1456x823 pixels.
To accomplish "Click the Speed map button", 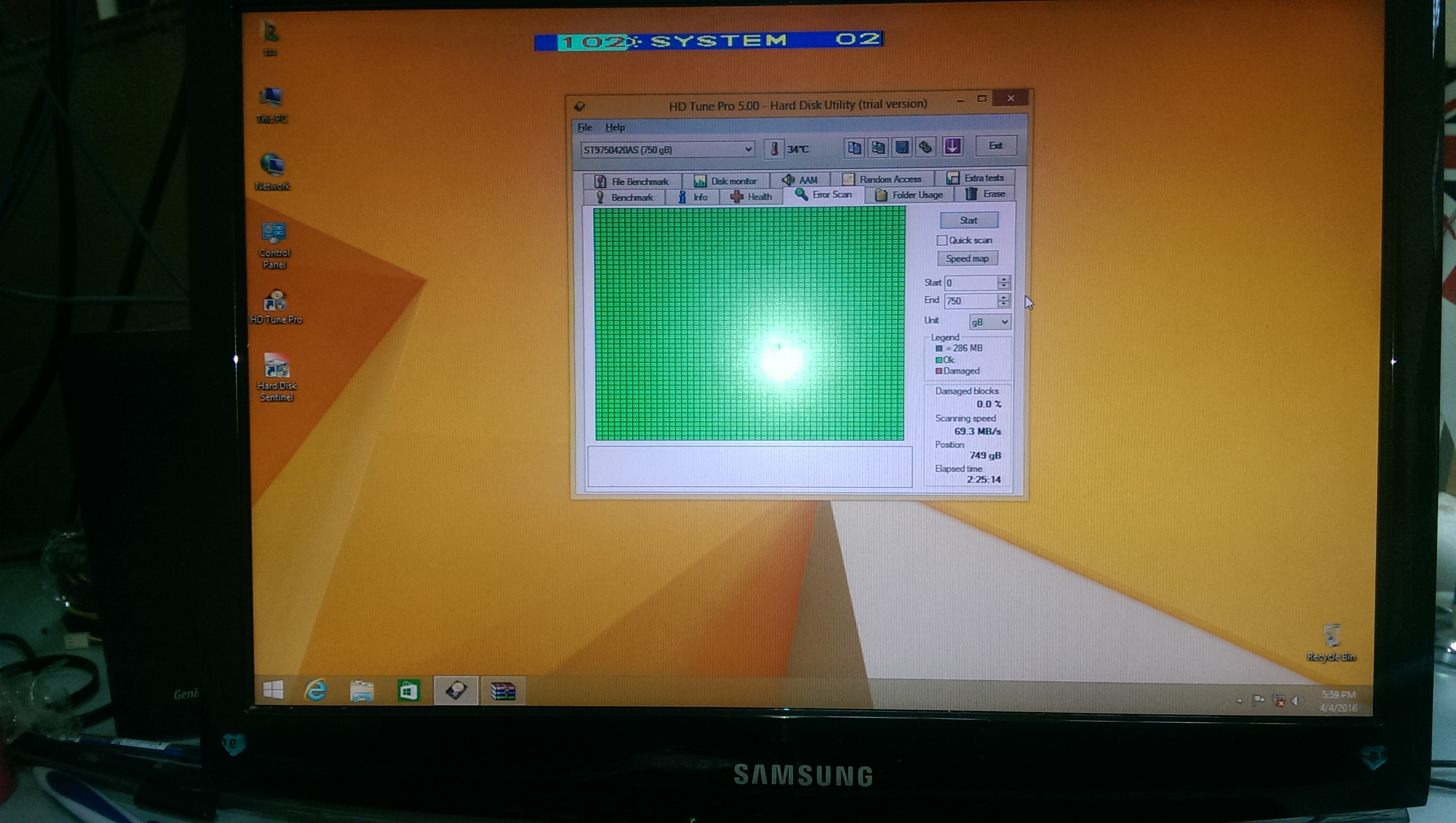I will (967, 258).
